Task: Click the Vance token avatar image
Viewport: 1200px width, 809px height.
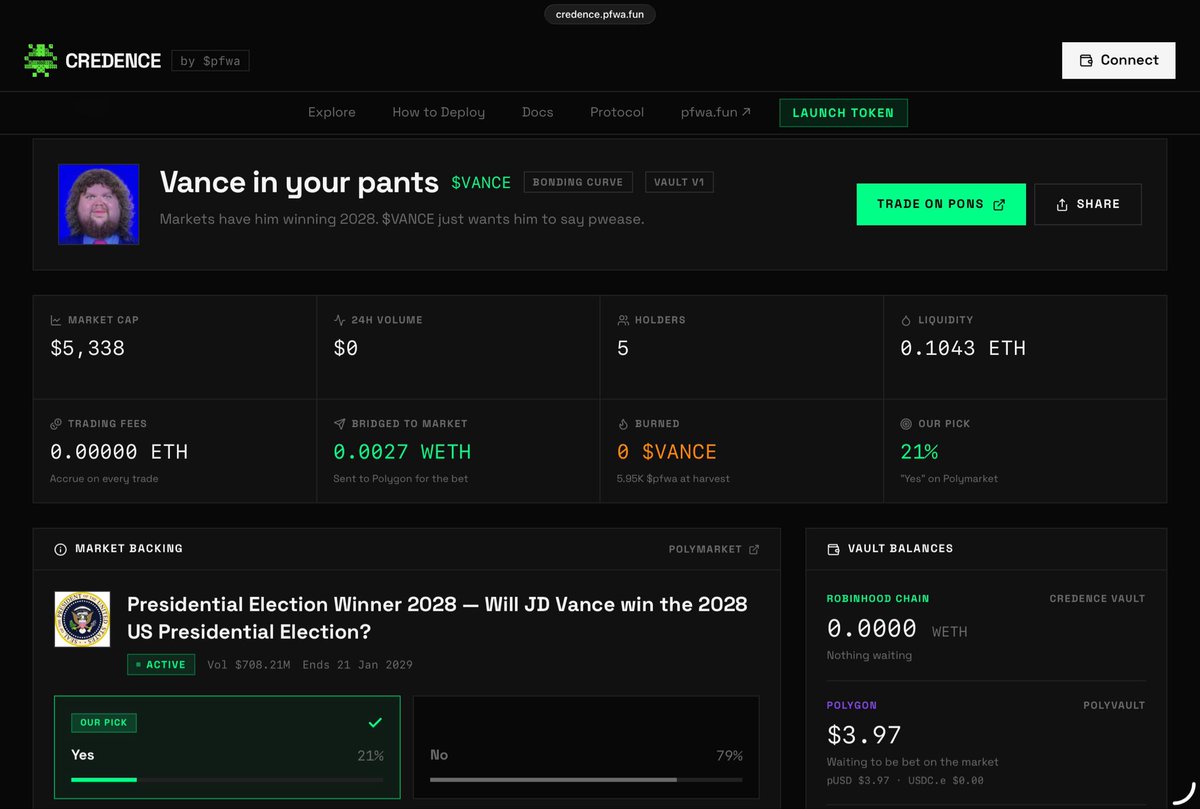Action: click(98, 204)
